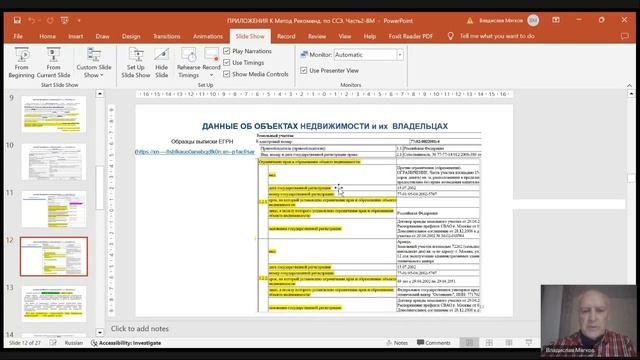This screenshot has width=640, height=360.
Task: Open Comments from status bar
Action: (434, 343)
